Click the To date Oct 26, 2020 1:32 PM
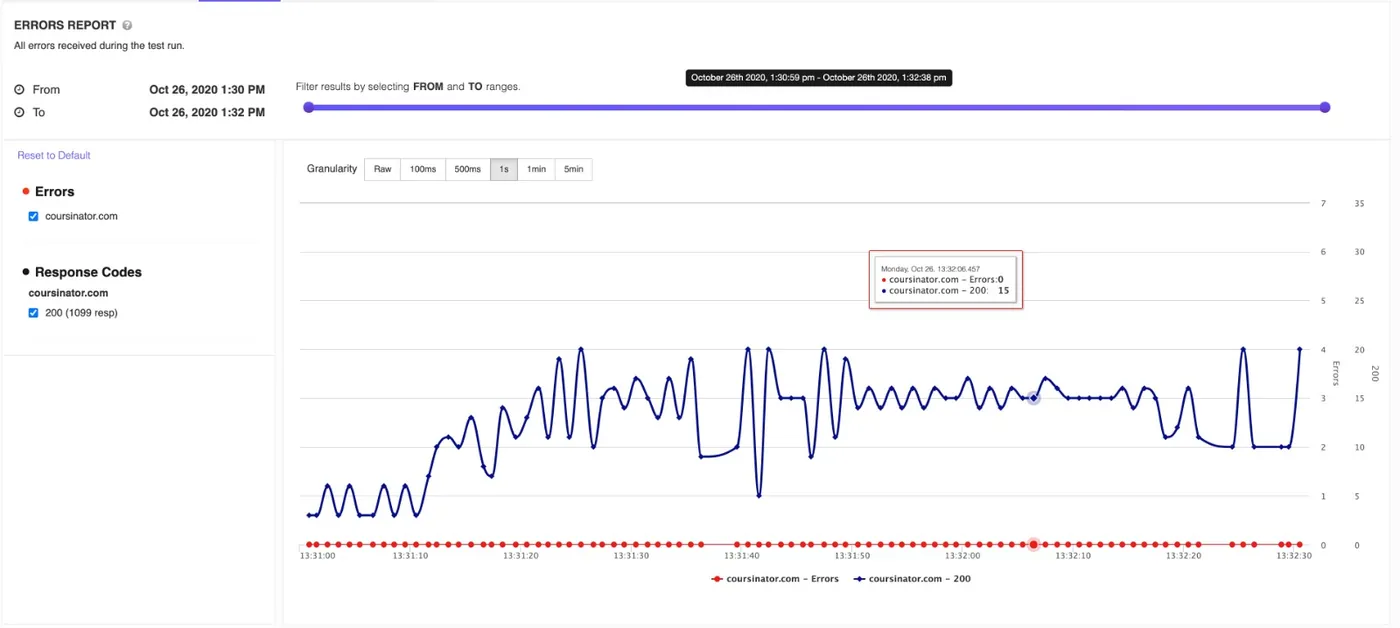Image resolution: width=1400 pixels, height=628 pixels. pos(207,112)
